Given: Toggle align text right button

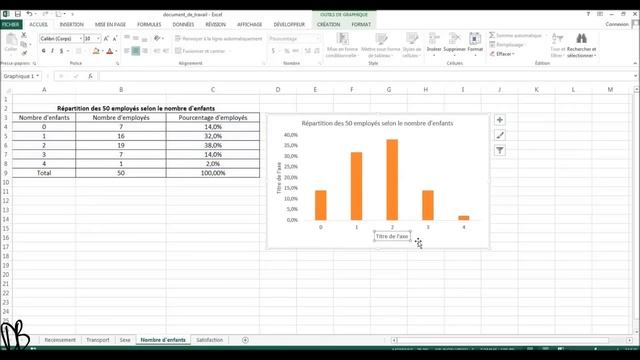Looking at the screenshot, I should click(x=144, y=51).
